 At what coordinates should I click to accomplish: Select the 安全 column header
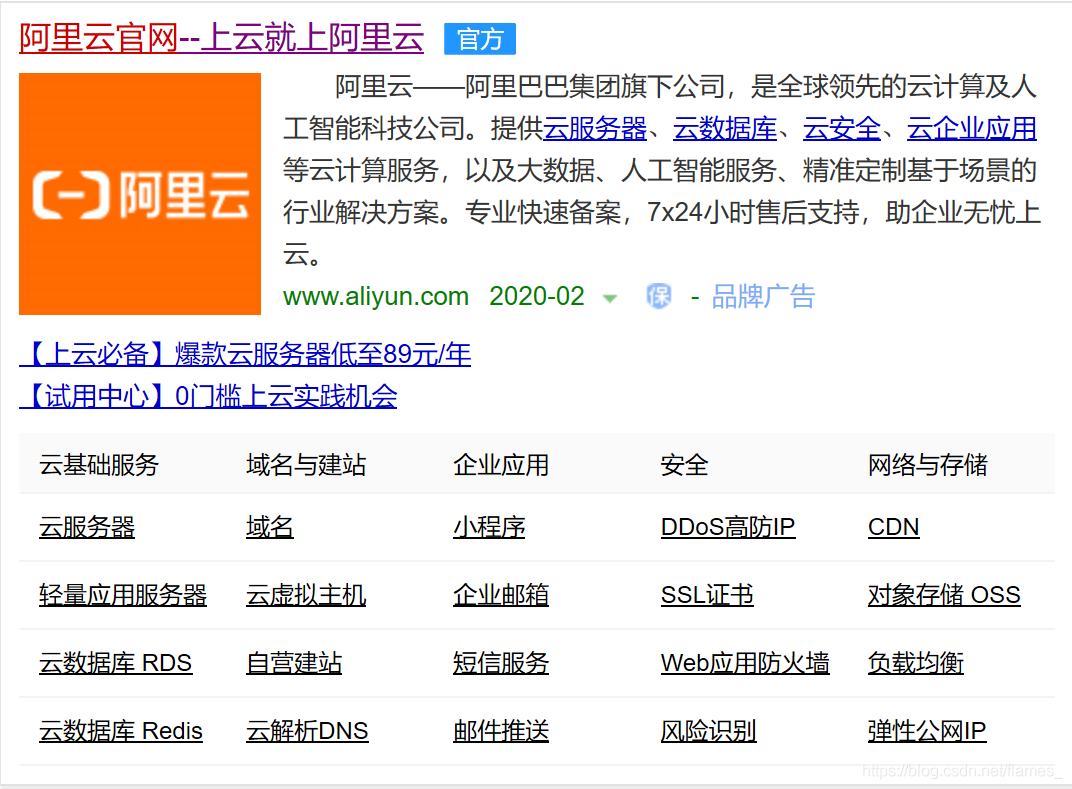684,465
